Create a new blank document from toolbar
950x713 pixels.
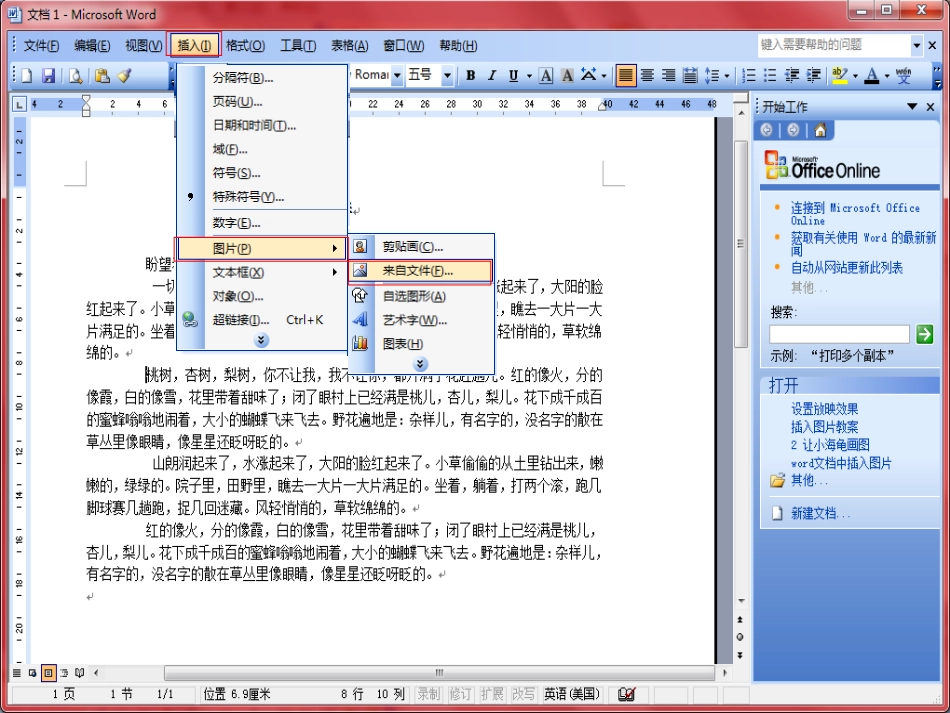pos(27,75)
